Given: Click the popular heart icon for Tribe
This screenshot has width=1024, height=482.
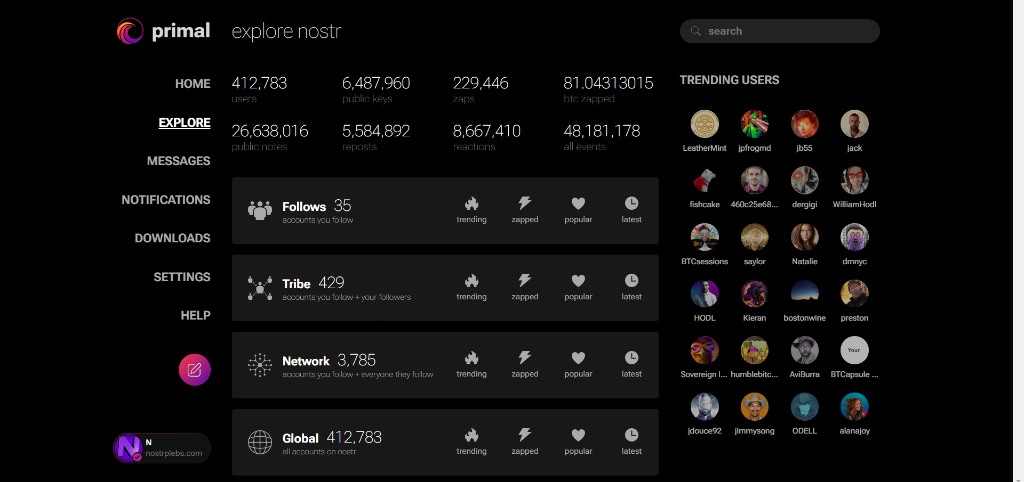Looking at the screenshot, I should coord(578,281).
